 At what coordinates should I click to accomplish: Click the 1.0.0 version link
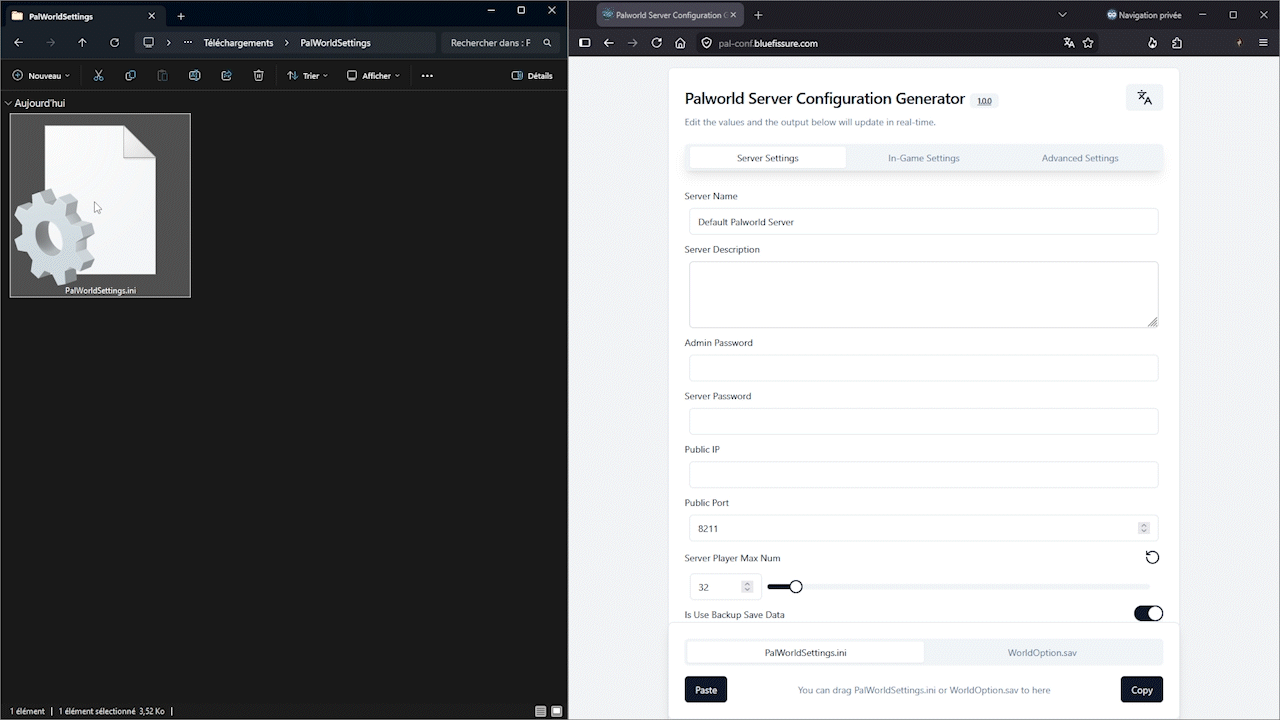tap(985, 101)
